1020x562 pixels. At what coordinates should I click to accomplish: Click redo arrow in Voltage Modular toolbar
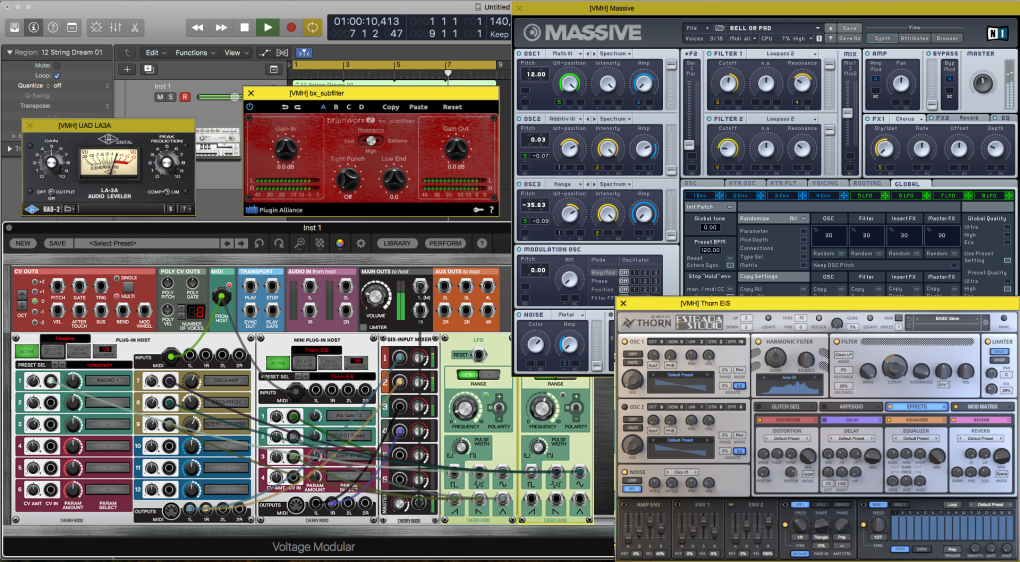[279, 243]
